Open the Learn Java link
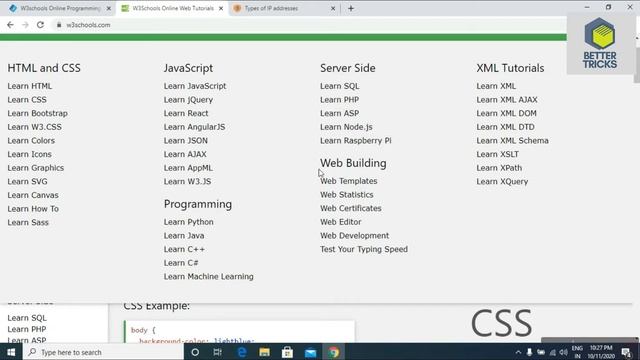 (184, 236)
